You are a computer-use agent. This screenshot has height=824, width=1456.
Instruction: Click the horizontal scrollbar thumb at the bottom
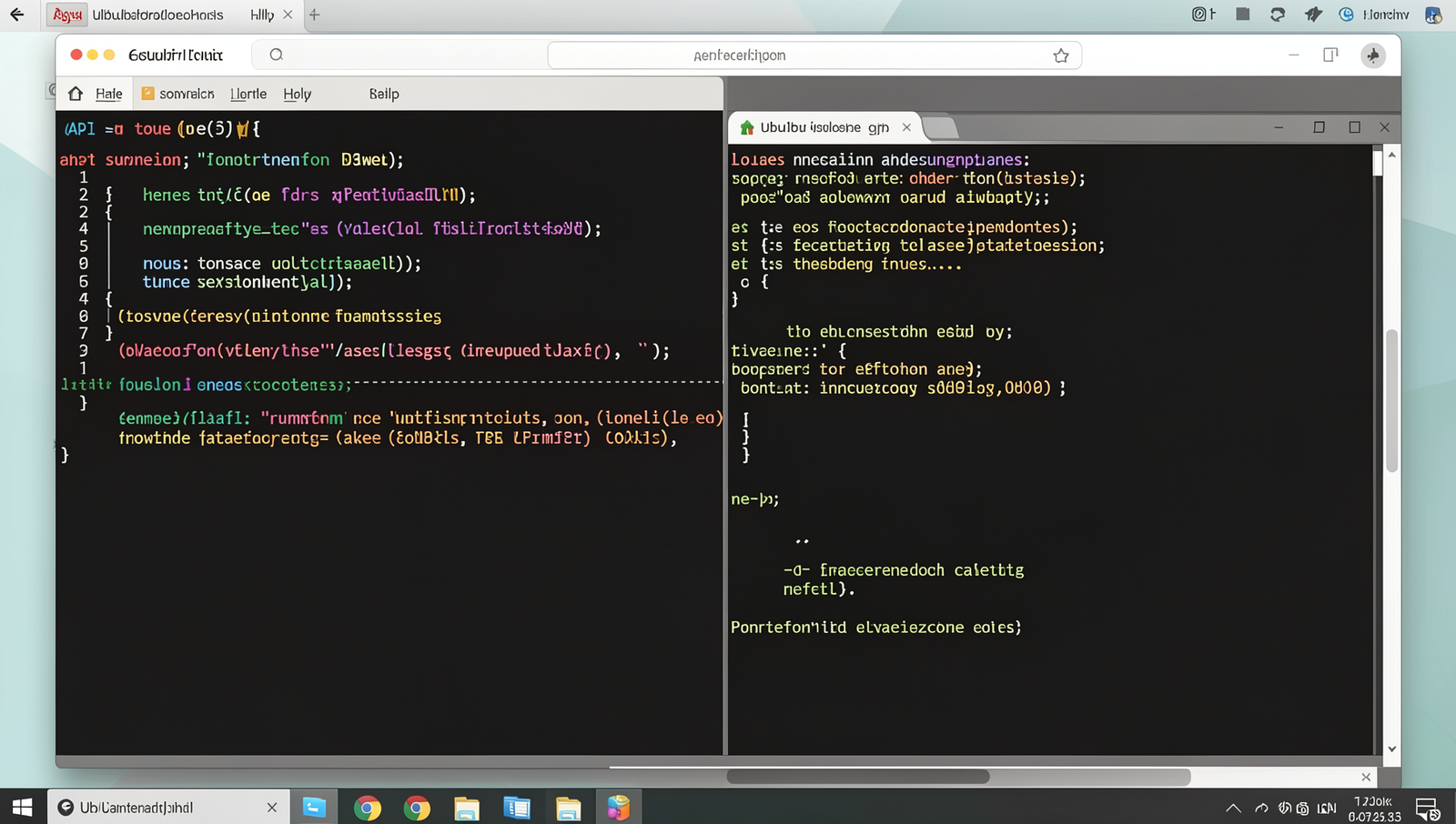tap(857, 777)
